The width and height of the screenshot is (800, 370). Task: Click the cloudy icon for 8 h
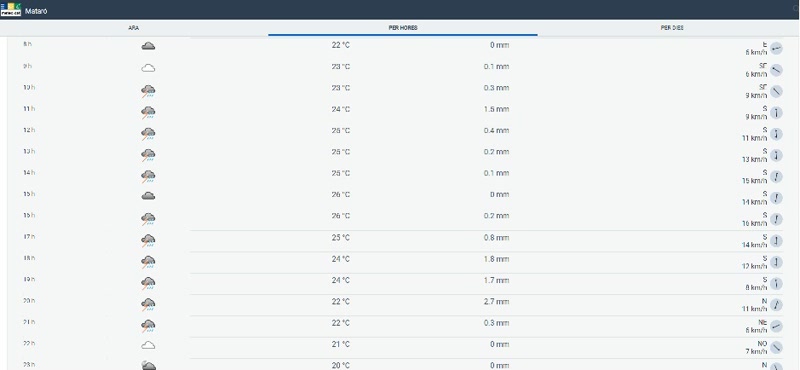148,46
